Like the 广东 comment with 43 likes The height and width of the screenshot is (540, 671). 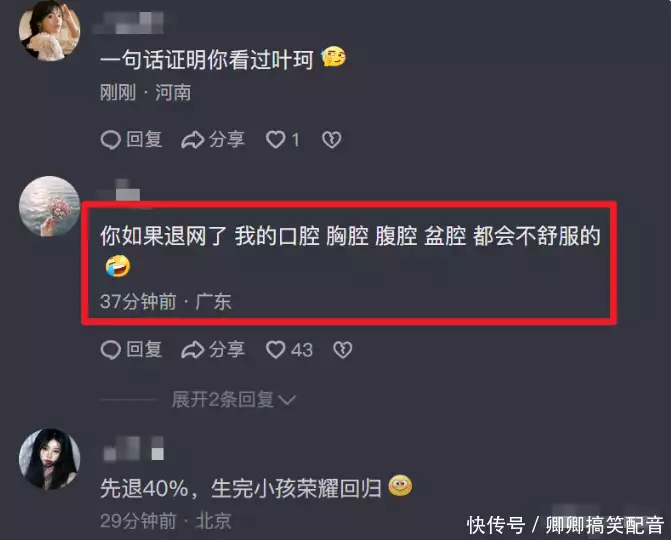click(276, 350)
